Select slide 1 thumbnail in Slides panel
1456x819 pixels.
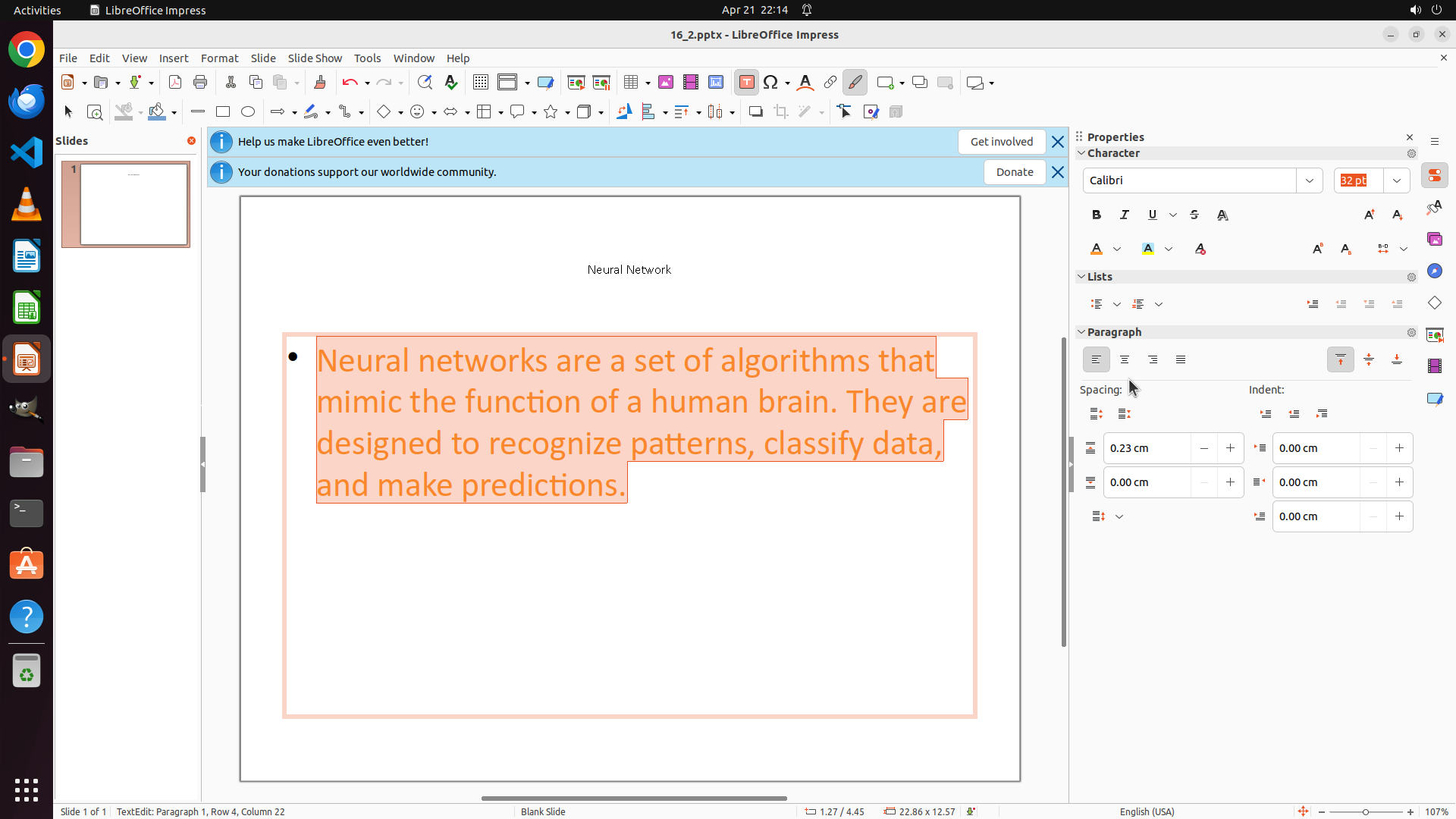[x=134, y=205]
